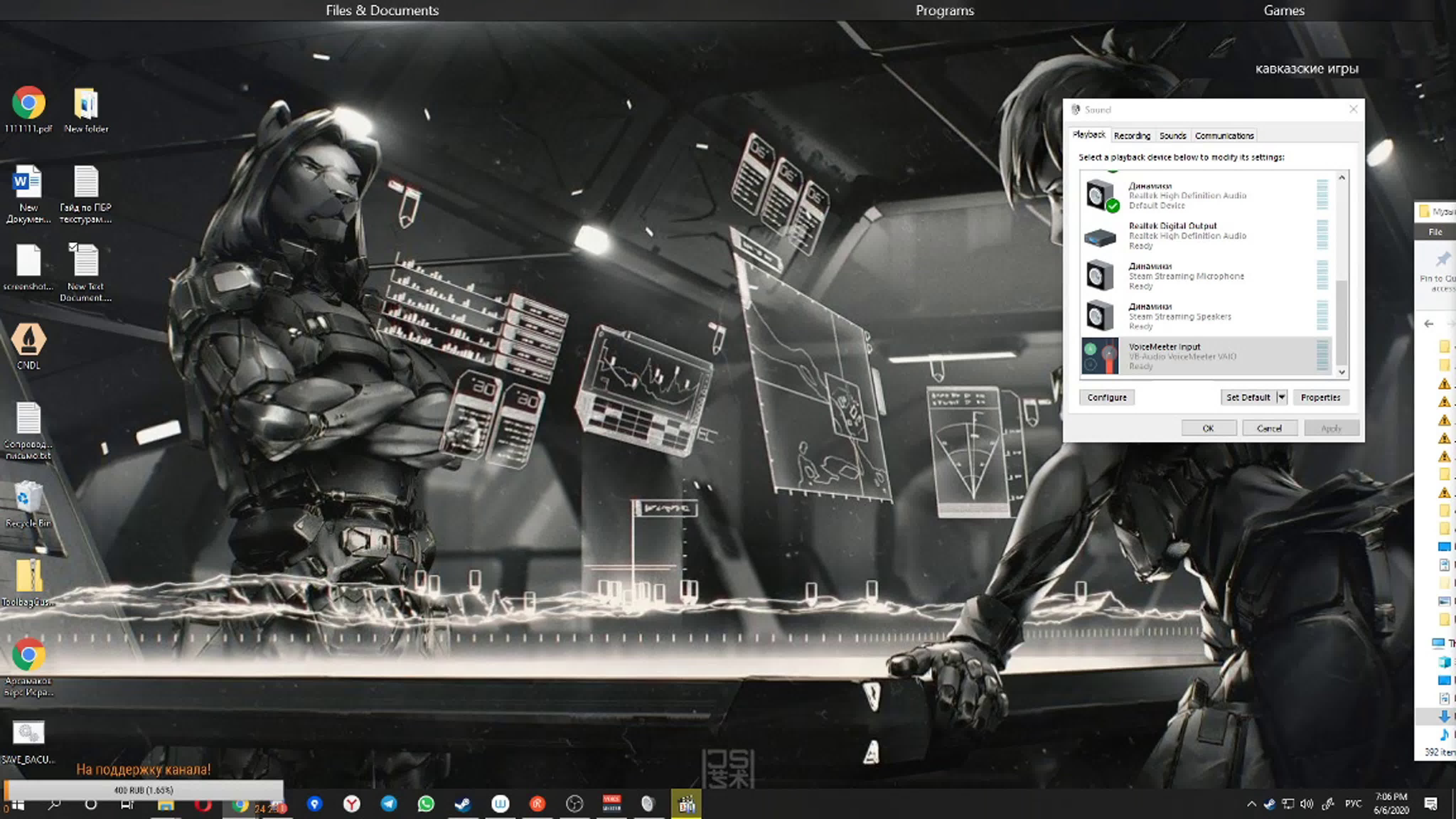Select the Гайд по ПБР text file icon
This screenshot has height=819, width=1456.
point(86,194)
